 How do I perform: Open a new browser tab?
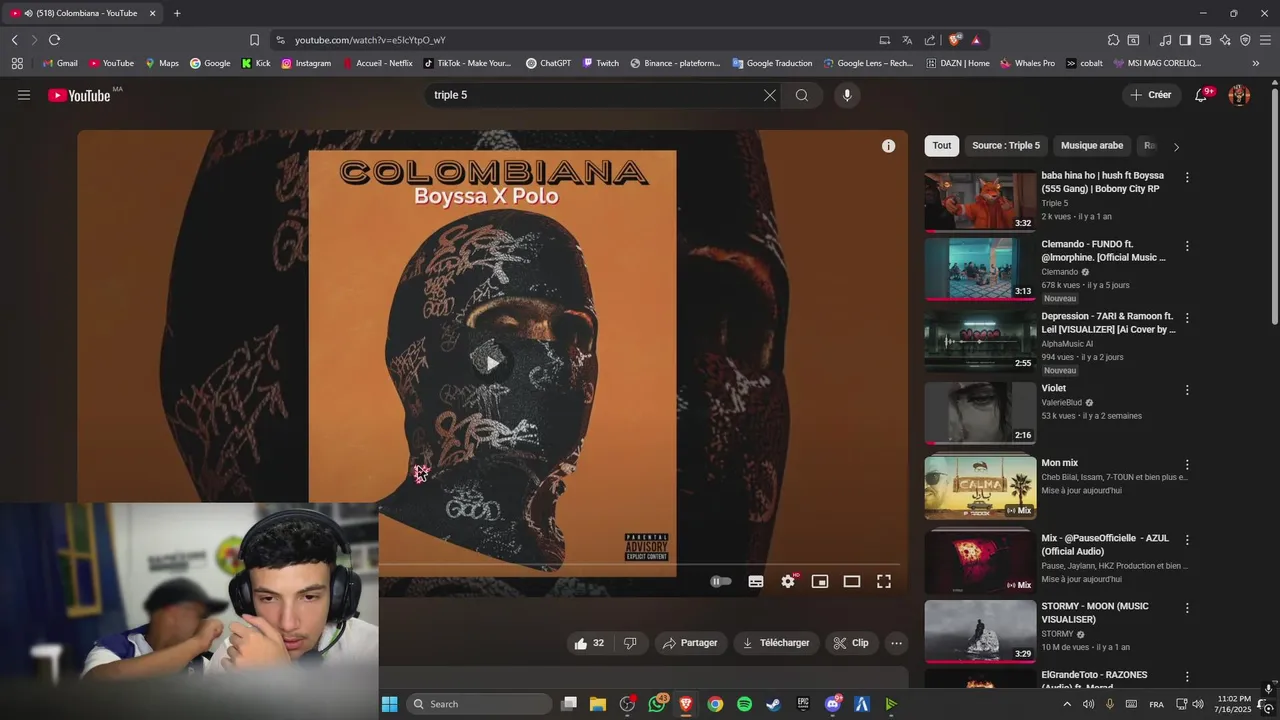pos(177,13)
